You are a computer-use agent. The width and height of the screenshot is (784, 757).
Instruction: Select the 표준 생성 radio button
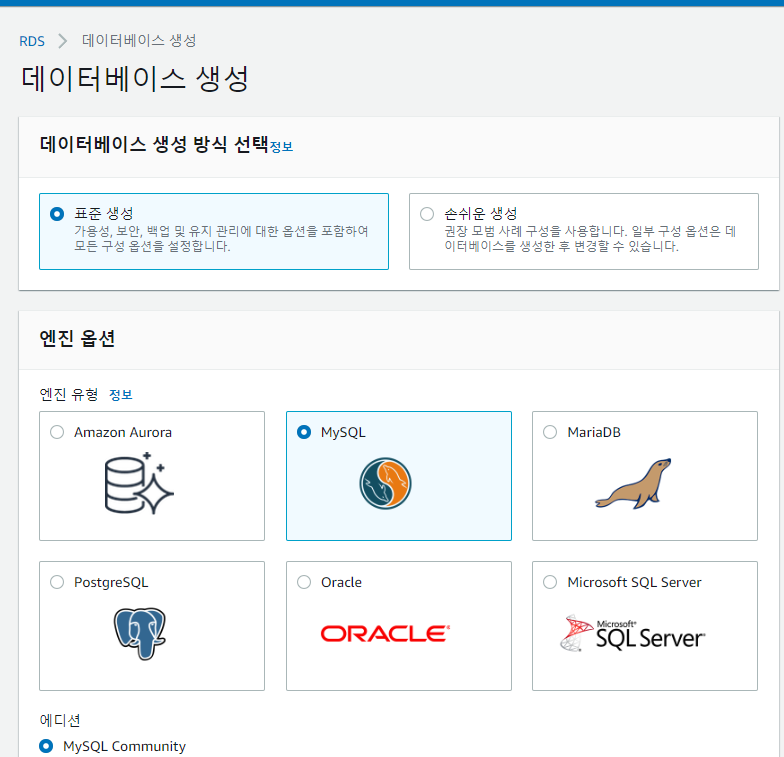(x=57, y=214)
